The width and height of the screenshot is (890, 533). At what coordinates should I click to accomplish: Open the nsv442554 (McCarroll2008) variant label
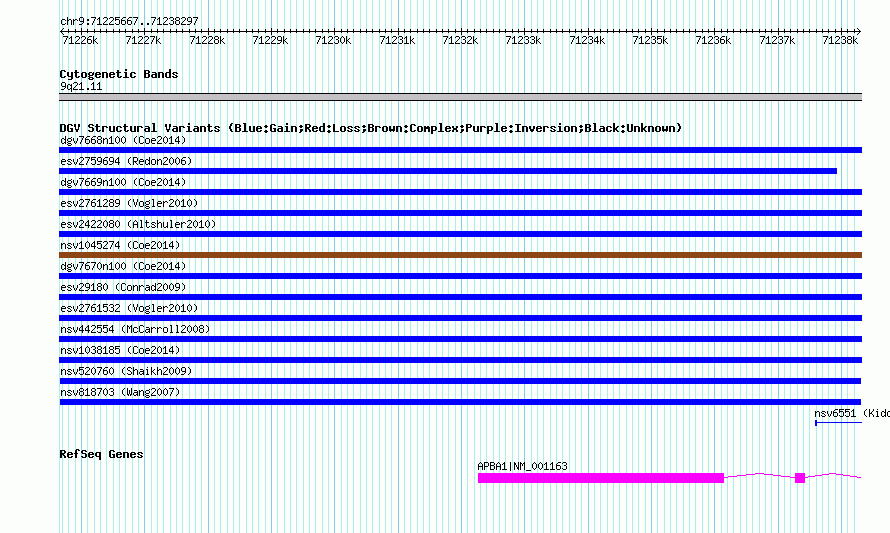click(135, 329)
